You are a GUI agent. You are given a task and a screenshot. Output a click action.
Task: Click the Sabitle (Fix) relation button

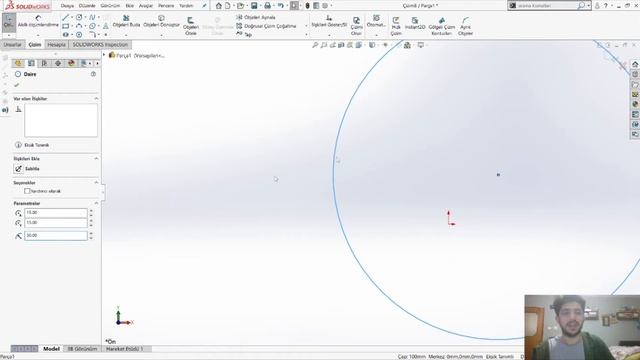[19, 169]
